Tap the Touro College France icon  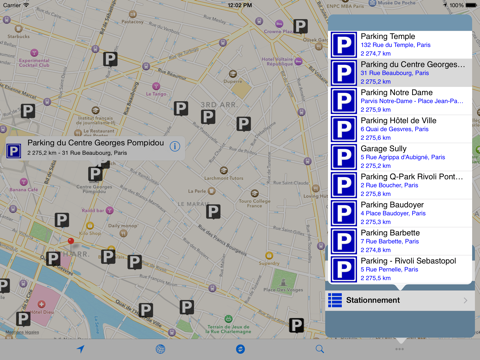(255, 193)
